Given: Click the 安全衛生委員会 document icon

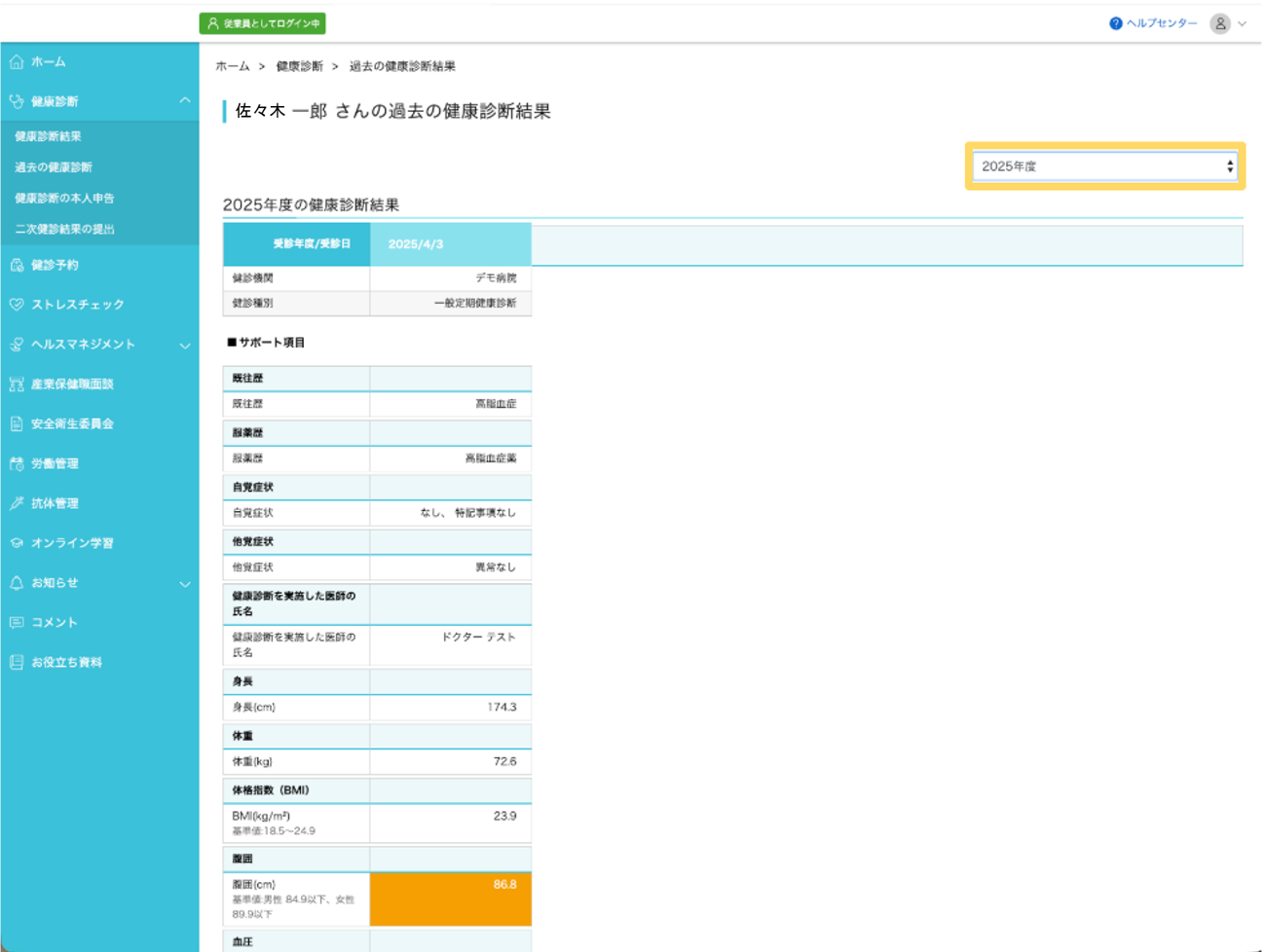Looking at the screenshot, I should tap(17, 423).
